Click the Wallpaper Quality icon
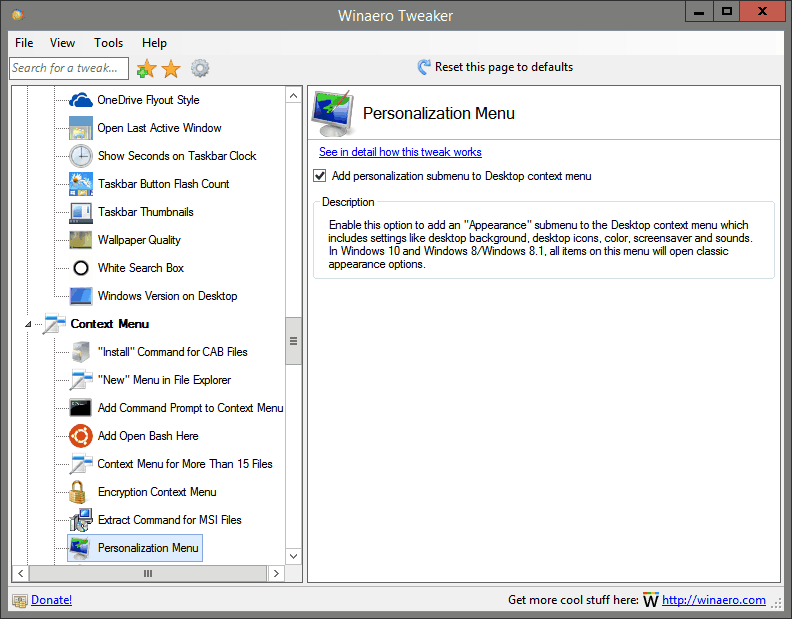This screenshot has height=619, width=792. pyautogui.click(x=80, y=240)
